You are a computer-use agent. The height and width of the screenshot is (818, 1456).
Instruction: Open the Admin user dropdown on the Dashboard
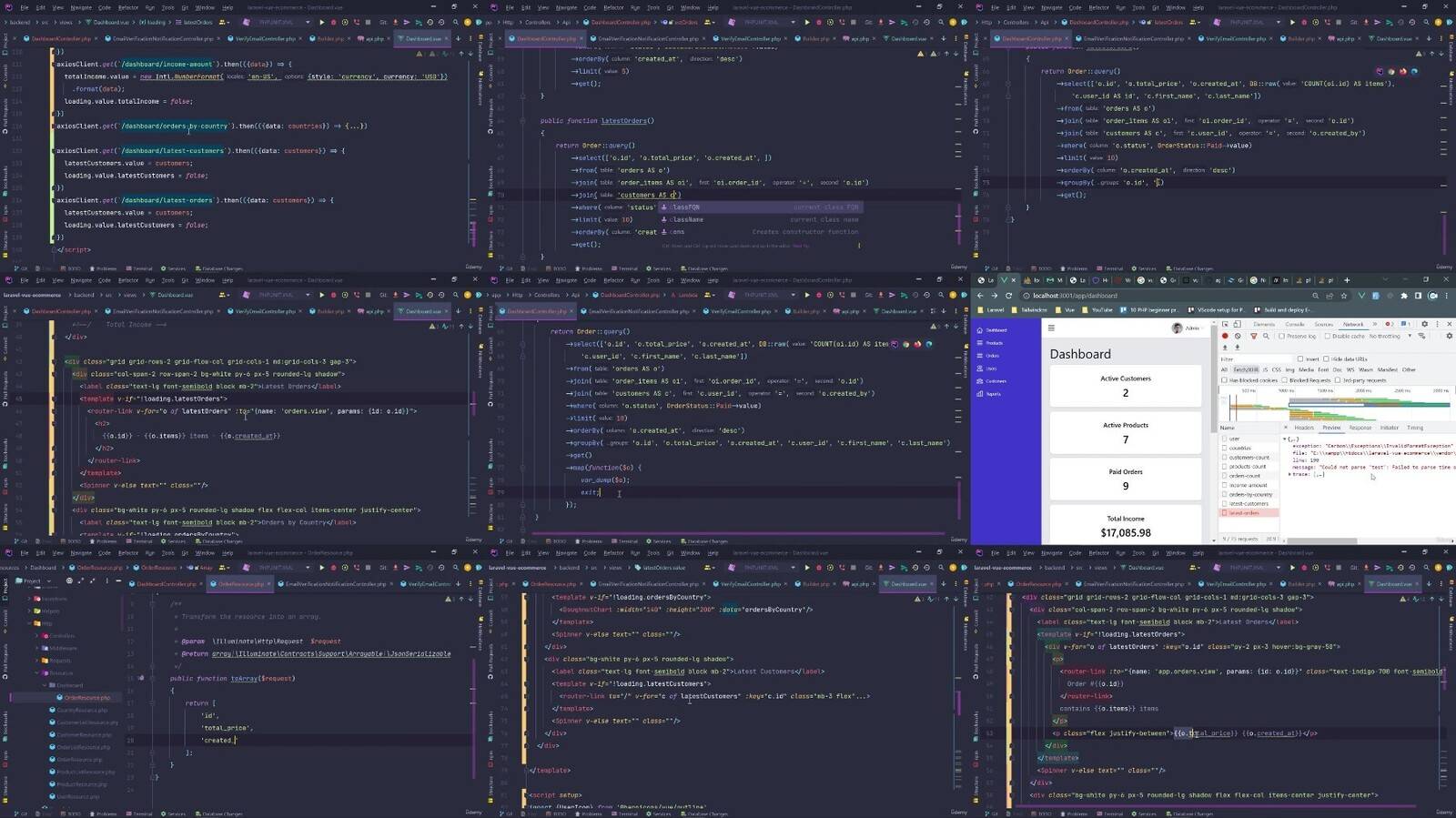(x=1188, y=328)
